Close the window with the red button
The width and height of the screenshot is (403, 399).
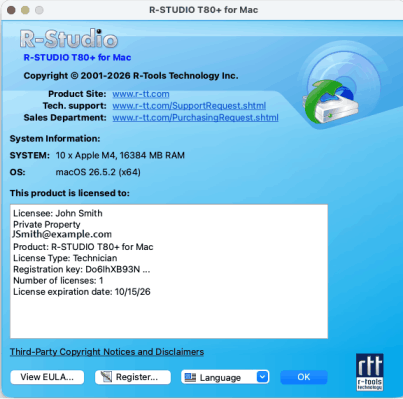[x=11, y=10]
